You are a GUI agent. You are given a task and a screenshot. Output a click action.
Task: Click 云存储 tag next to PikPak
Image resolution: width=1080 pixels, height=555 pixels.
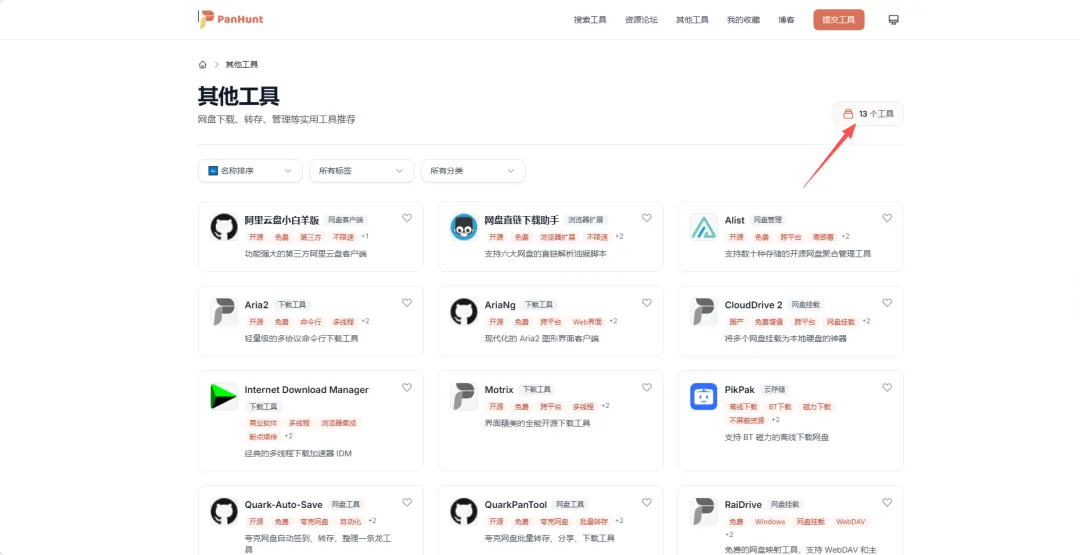click(776, 390)
